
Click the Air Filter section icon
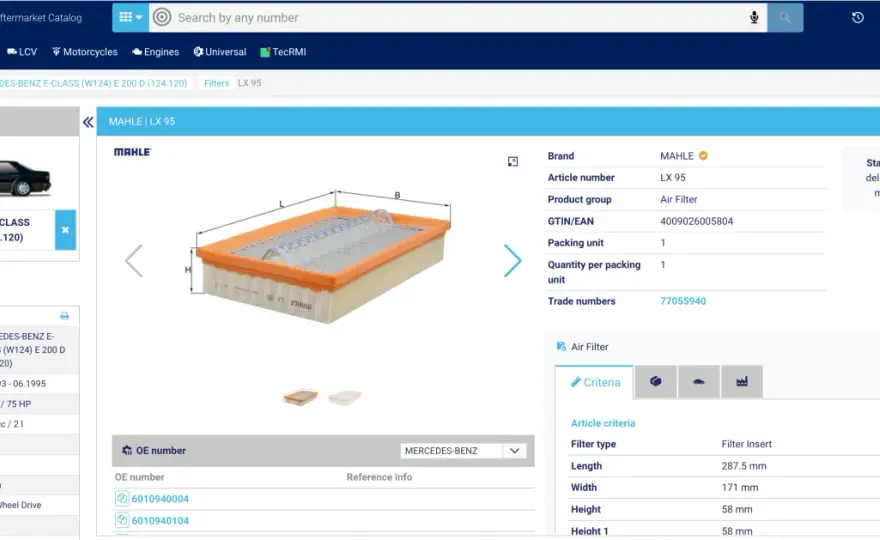[561, 346]
